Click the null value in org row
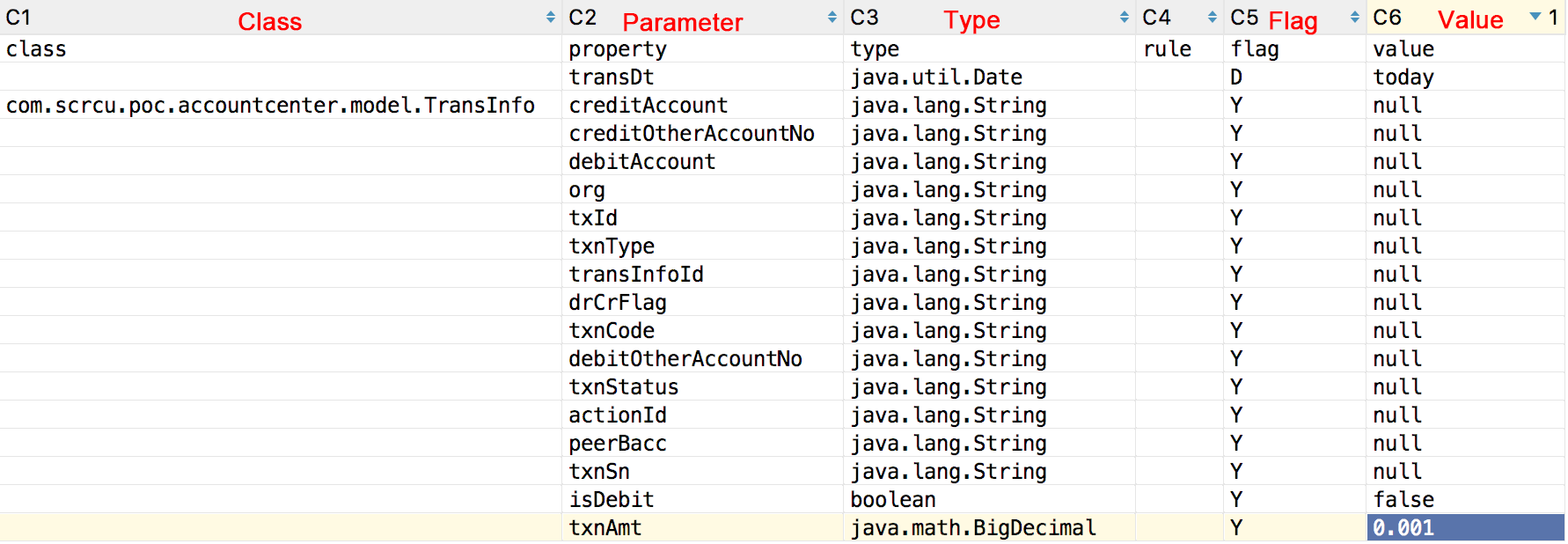Viewport: 1568px width, 544px height. tap(1466, 189)
